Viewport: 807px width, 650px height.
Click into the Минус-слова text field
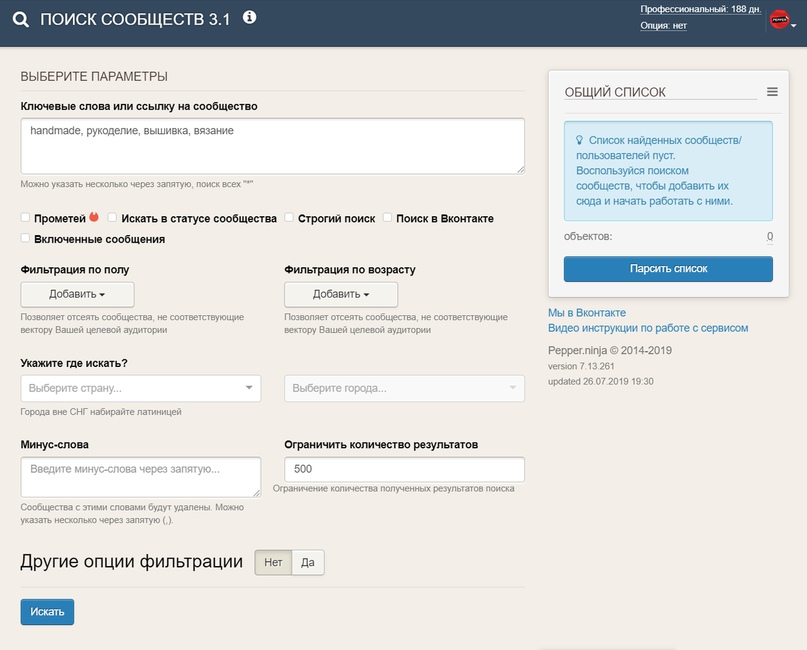click(140, 476)
